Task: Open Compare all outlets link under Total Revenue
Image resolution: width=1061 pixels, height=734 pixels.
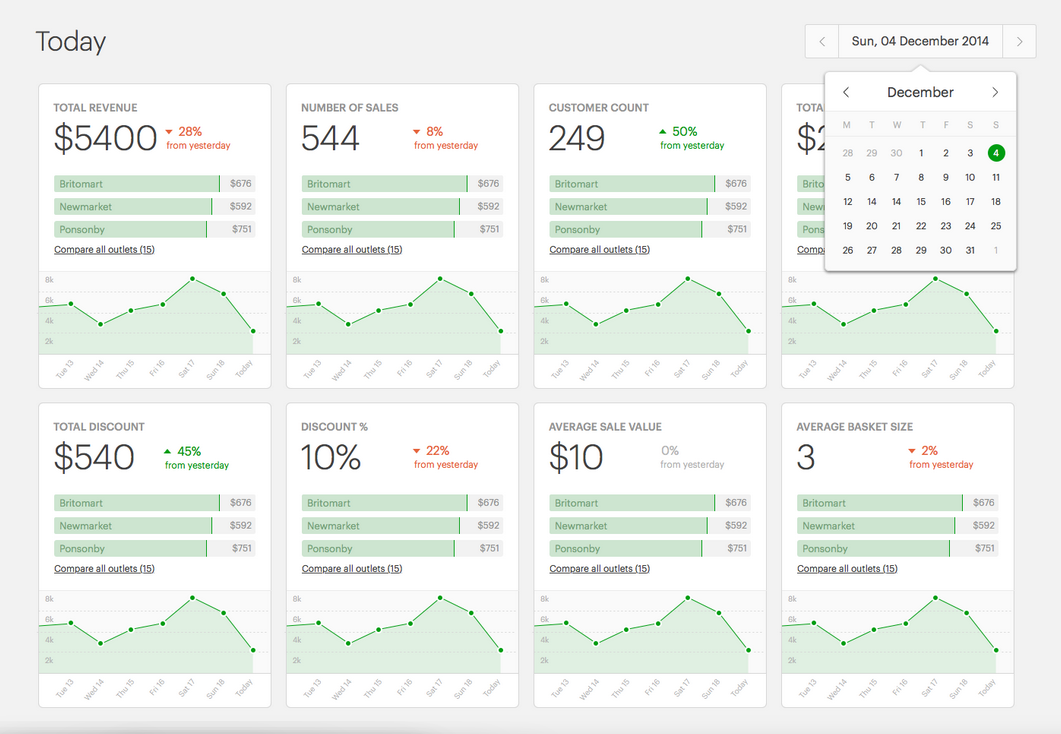Action: click(104, 250)
